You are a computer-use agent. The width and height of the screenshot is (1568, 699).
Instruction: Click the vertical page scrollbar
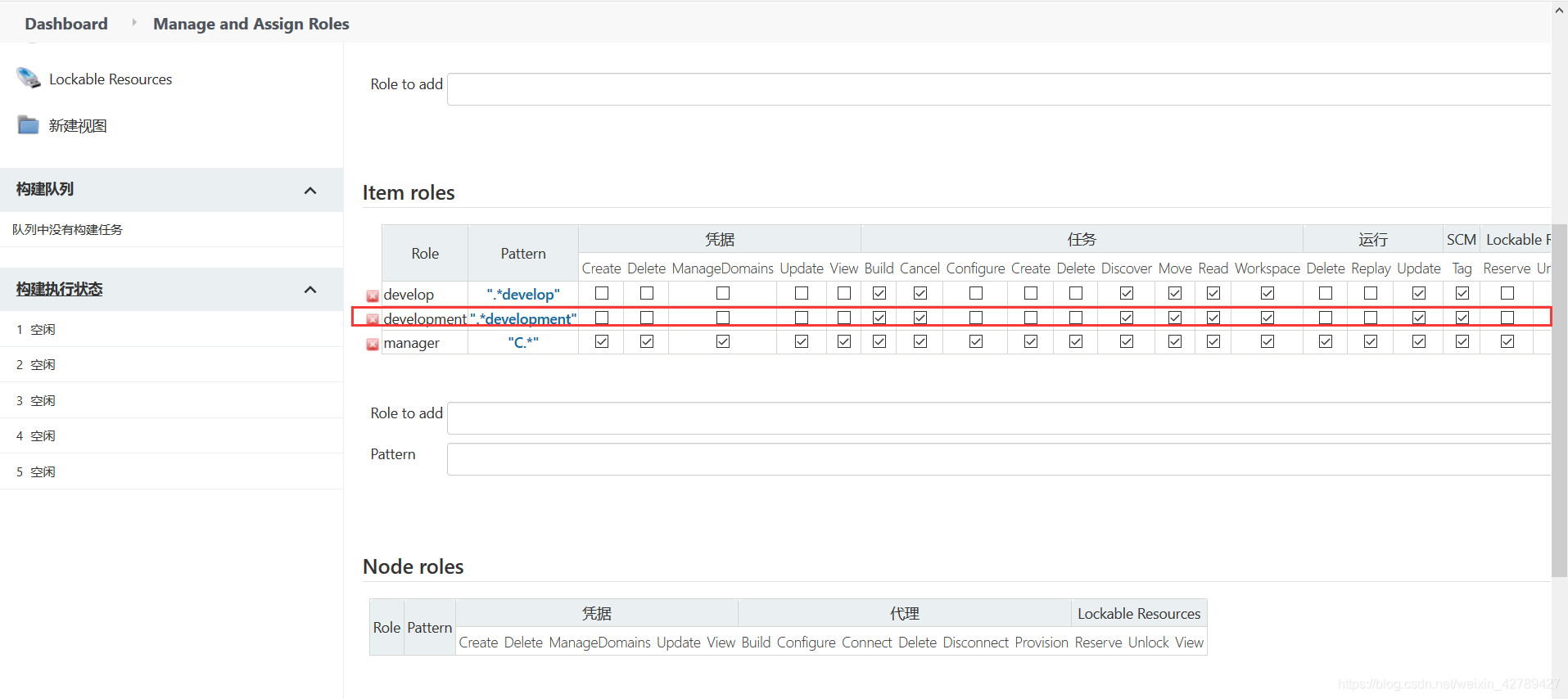coord(1559,399)
